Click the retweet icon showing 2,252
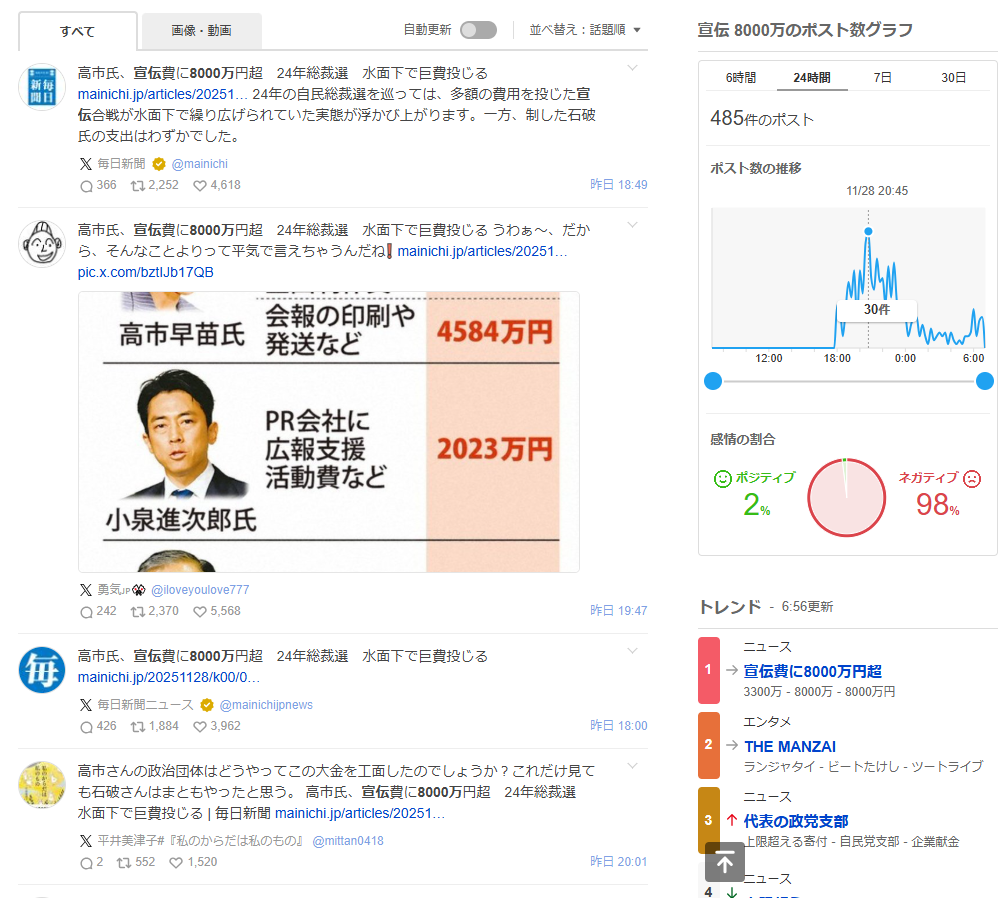This screenshot has height=898, width=1005. [139, 185]
